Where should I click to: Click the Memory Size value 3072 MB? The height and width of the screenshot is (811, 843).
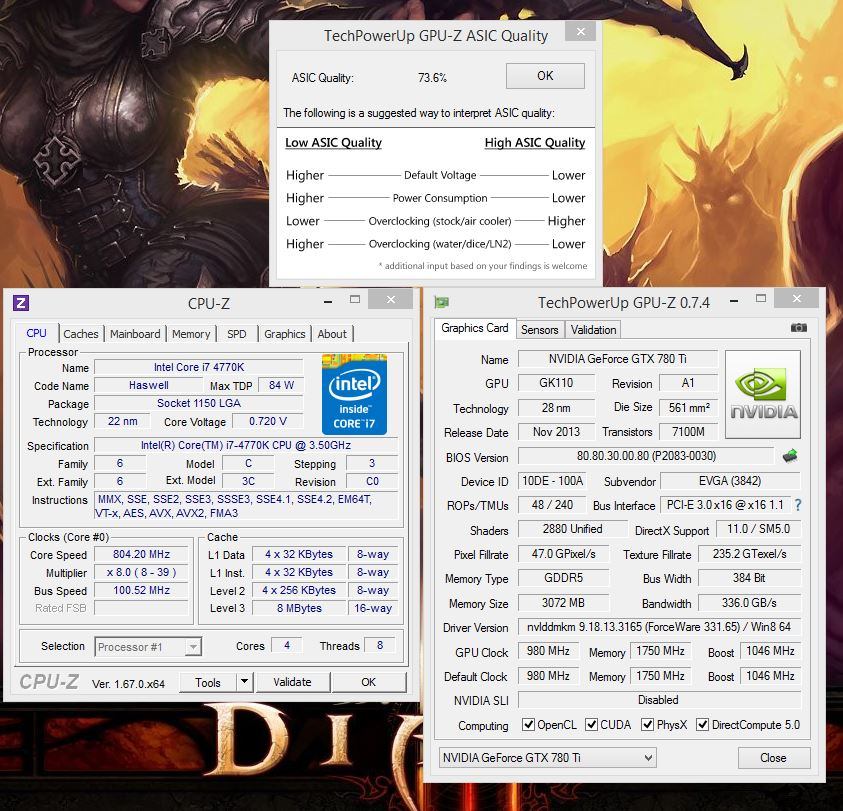point(563,603)
